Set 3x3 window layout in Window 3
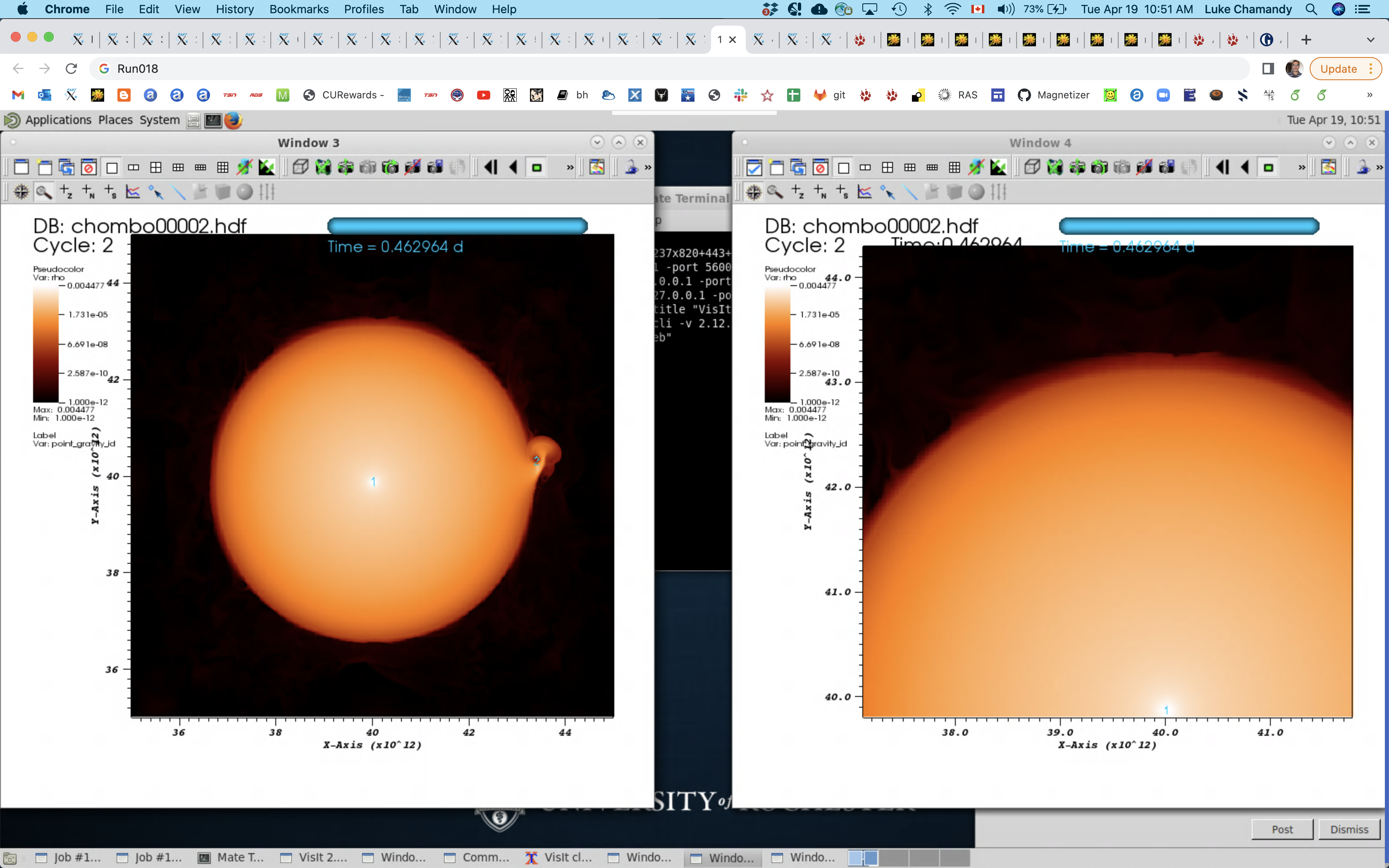 point(223,168)
